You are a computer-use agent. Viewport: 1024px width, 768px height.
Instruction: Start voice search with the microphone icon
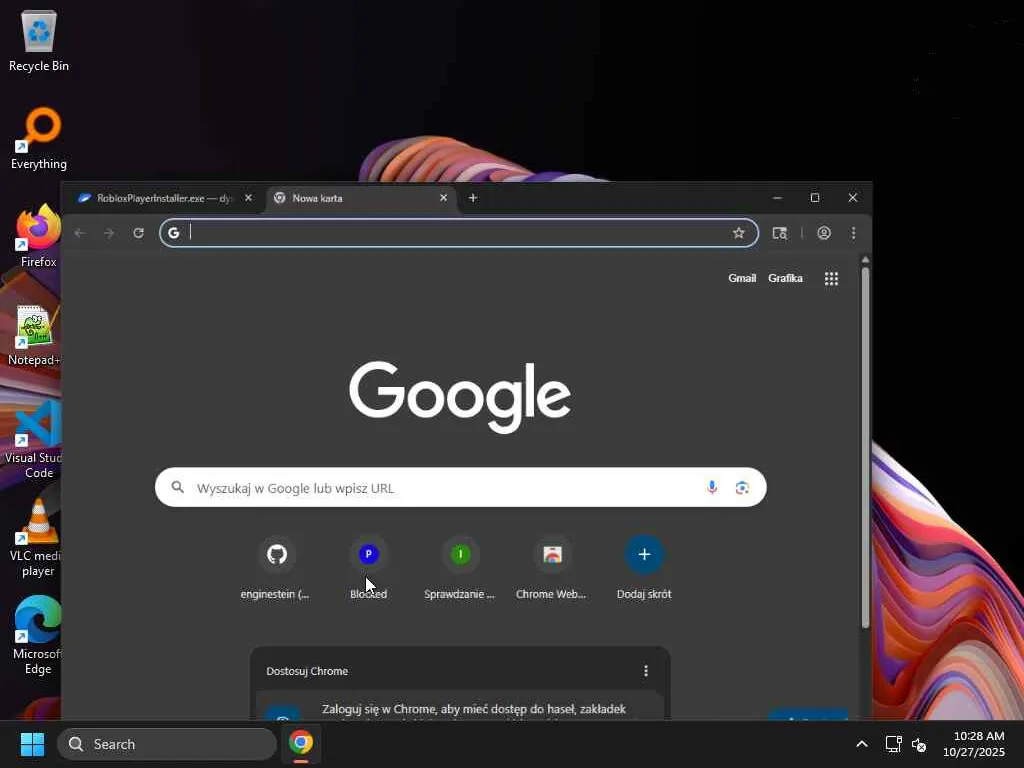[x=712, y=487]
